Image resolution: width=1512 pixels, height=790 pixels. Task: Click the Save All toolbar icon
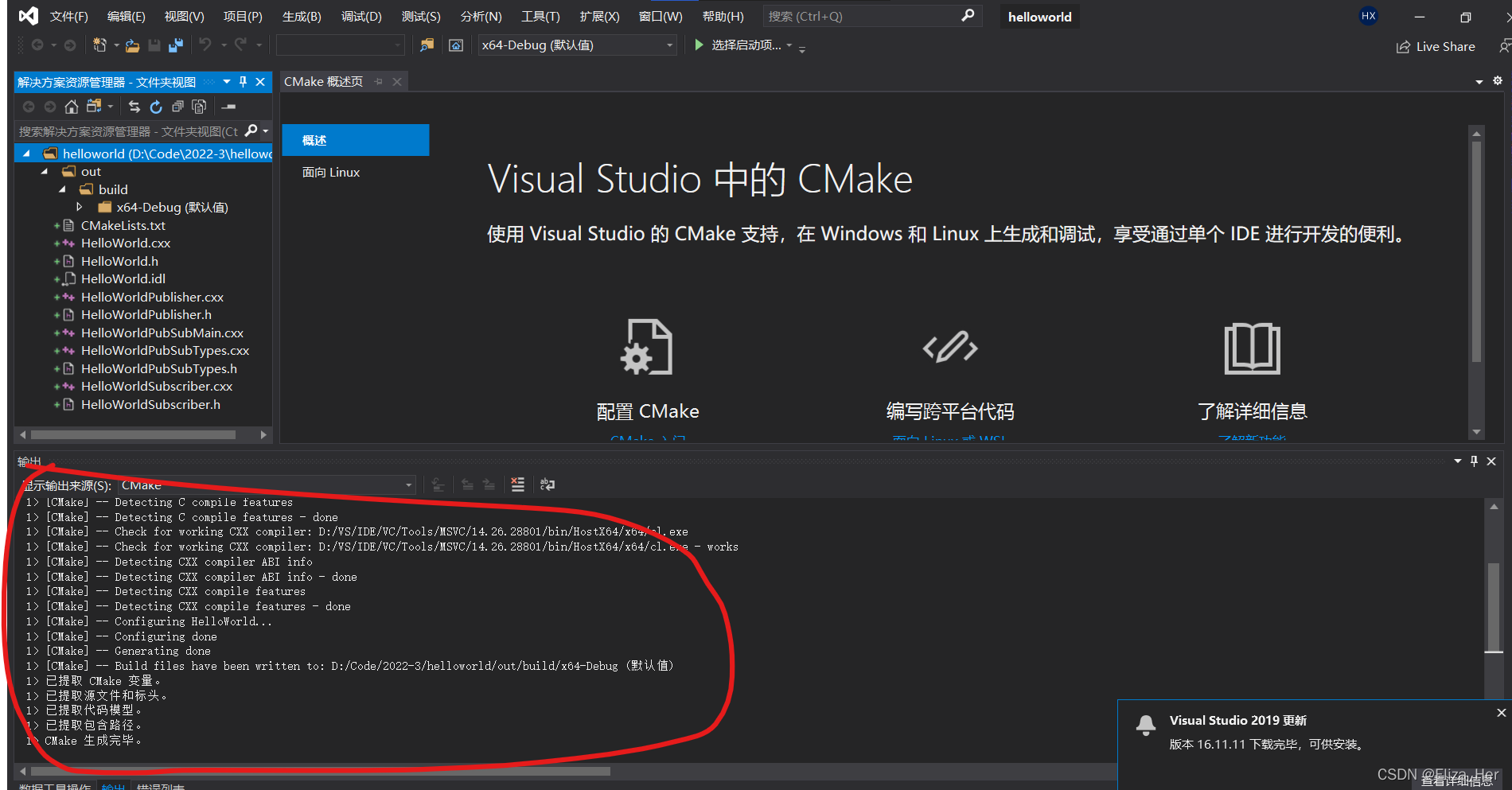pyautogui.click(x=176, y=45)
